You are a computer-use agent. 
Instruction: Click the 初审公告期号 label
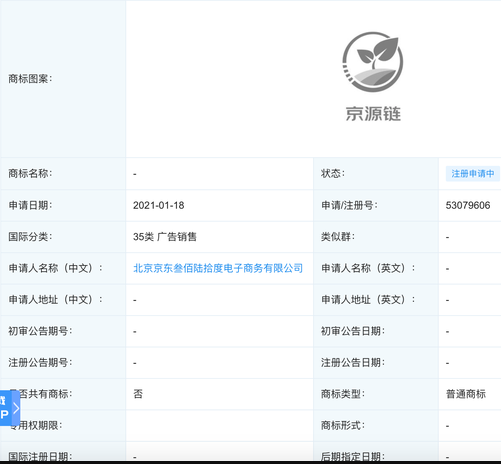[40, 331]
